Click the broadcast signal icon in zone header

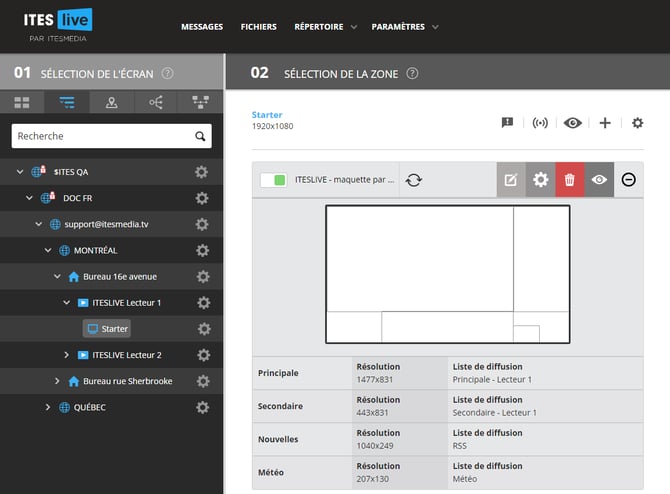click(540, 123)
